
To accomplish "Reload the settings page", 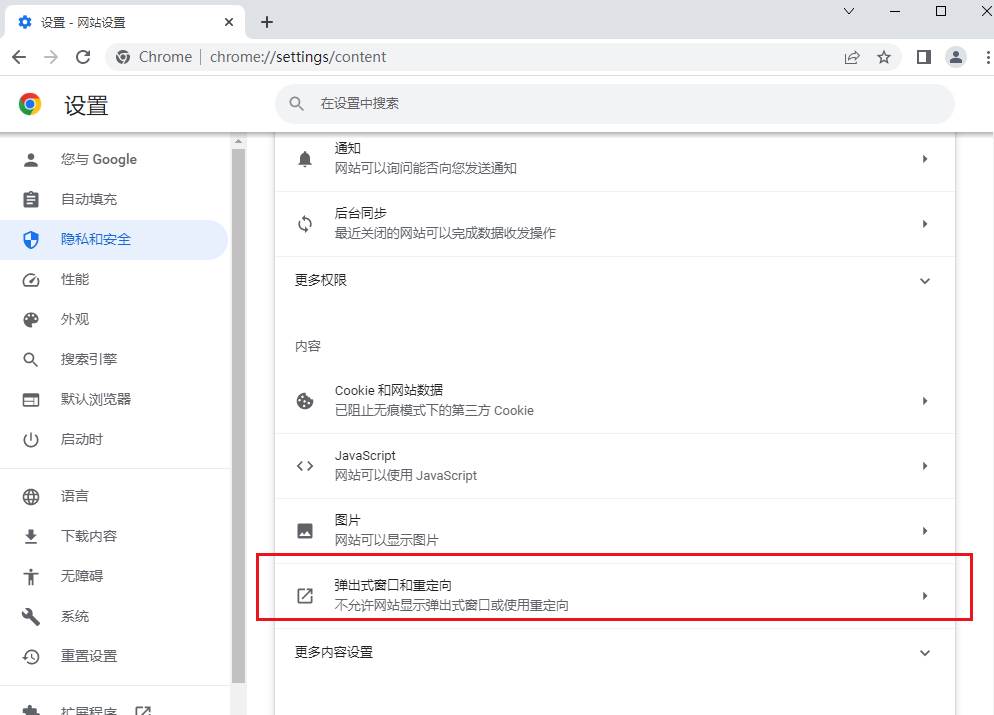I will [x=83, y=57].
